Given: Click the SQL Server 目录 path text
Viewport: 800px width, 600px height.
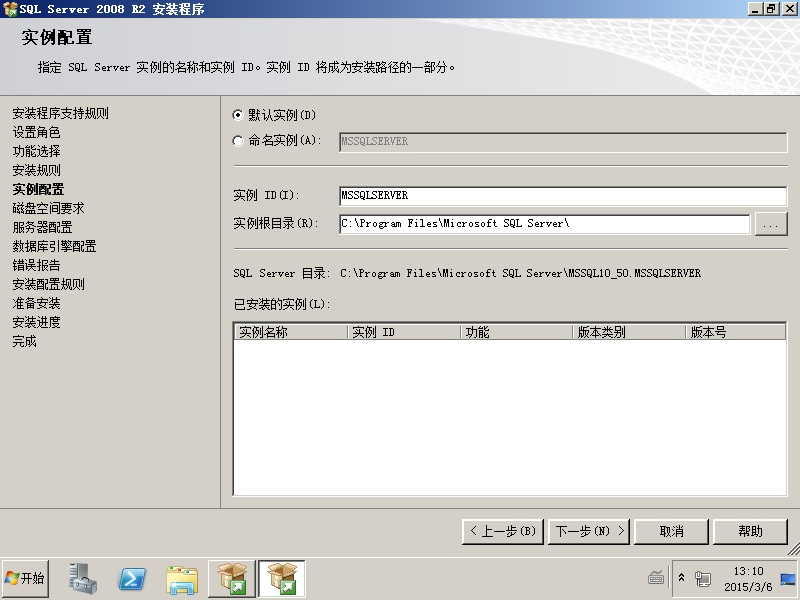Looking at the screenshot, I should [520, 273].
